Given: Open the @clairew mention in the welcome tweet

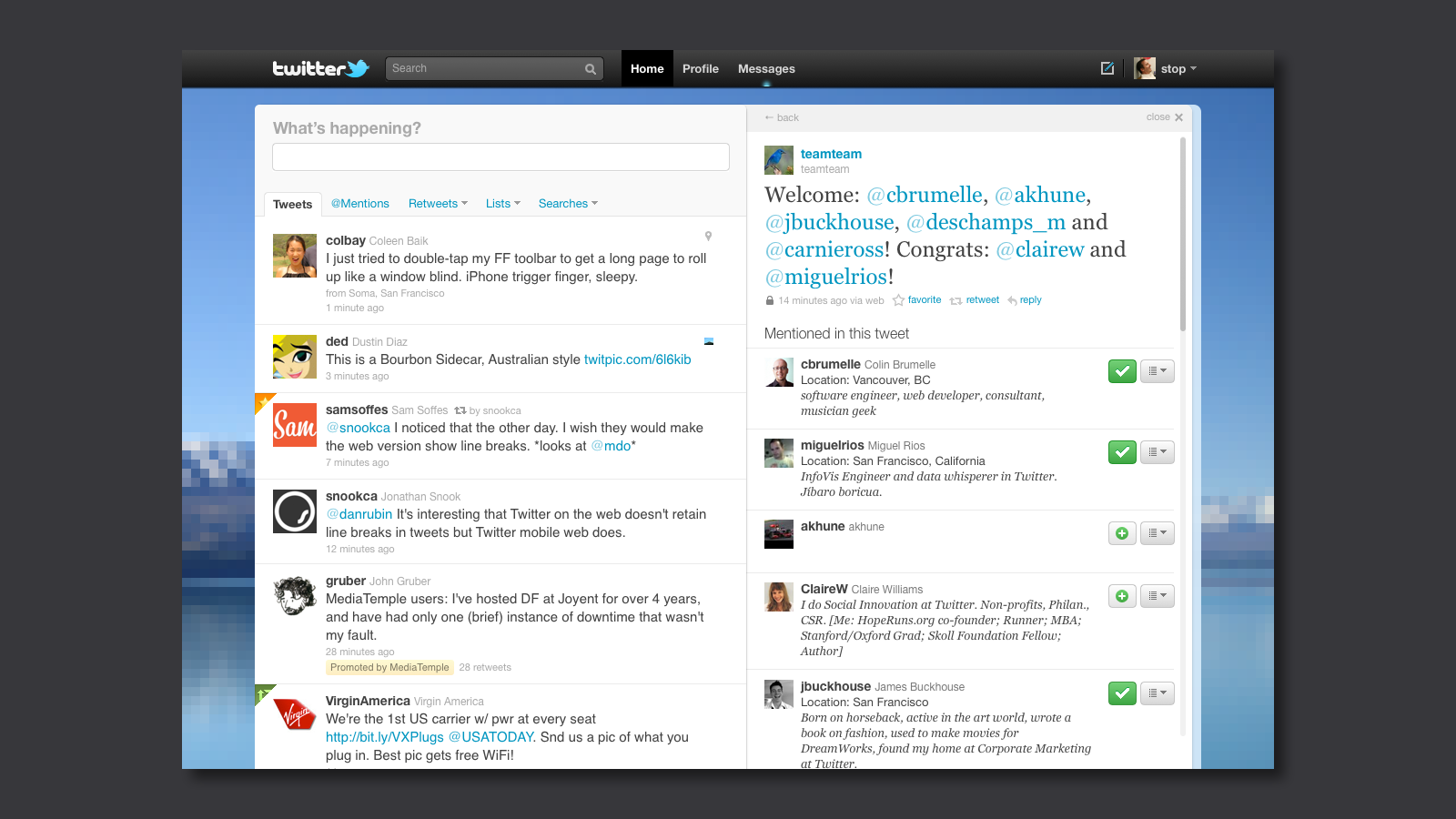Looking at the screenshot, I should point(1040,249).
